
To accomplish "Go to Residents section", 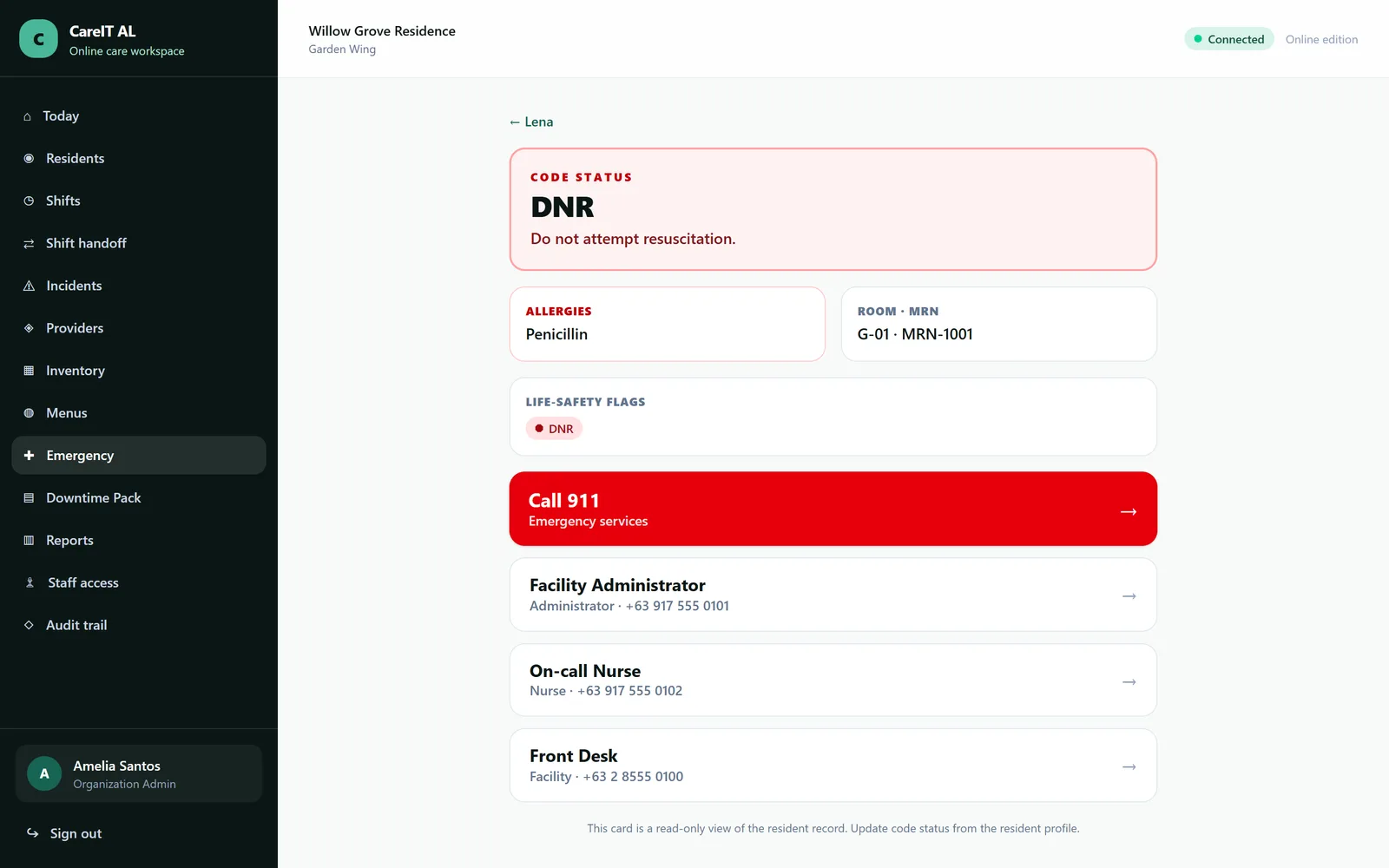I will (139, 159).
